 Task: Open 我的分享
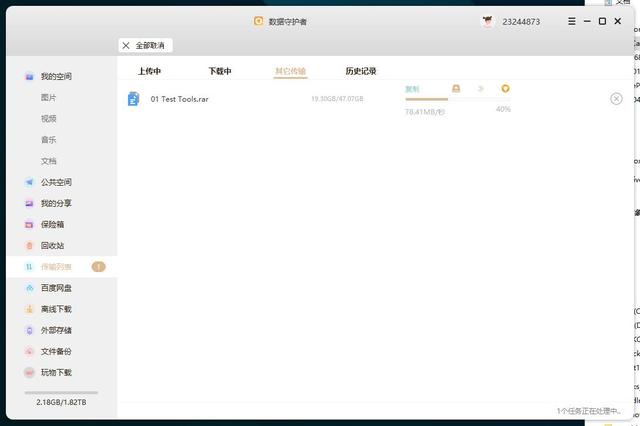pos(56,203)
